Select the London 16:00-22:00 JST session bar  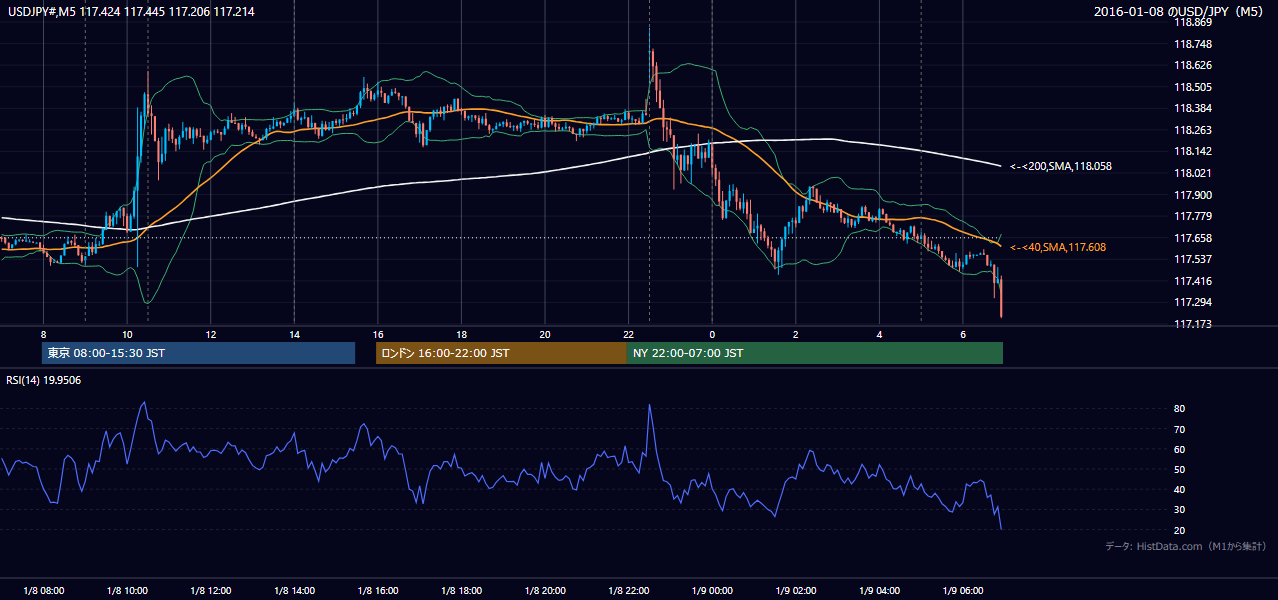[501, 353]
